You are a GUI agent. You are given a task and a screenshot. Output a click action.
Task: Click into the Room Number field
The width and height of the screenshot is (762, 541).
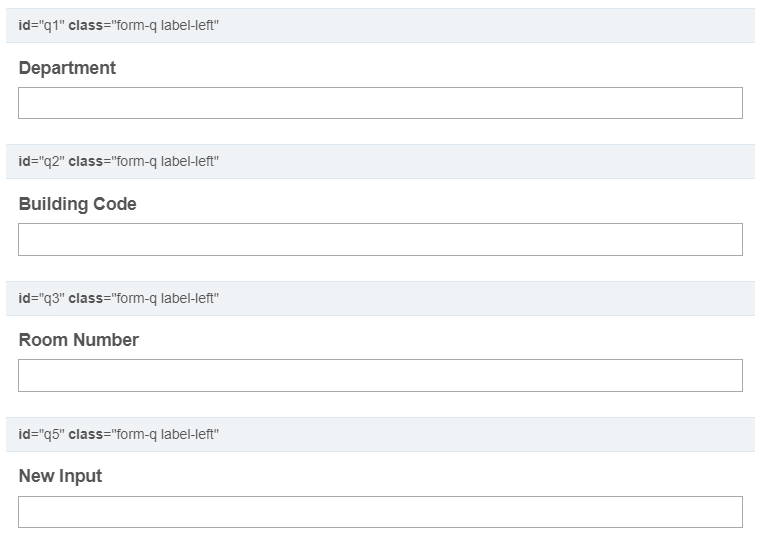tap(380, 375)
